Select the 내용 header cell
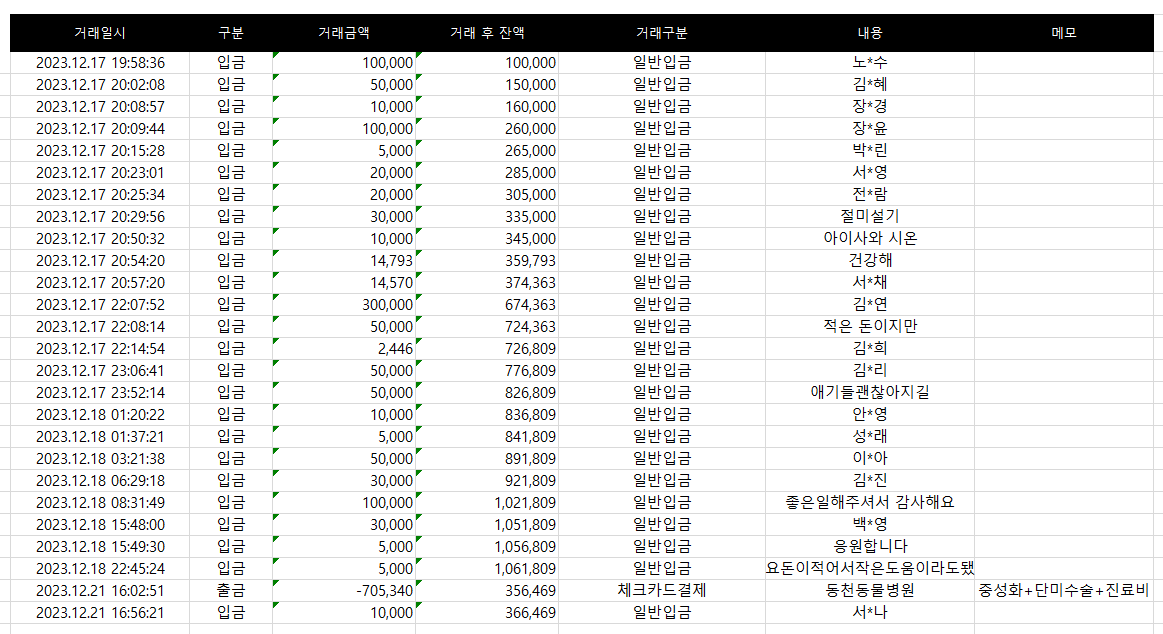This screenshot has width=1163, height=634. [x=870, y=33]
